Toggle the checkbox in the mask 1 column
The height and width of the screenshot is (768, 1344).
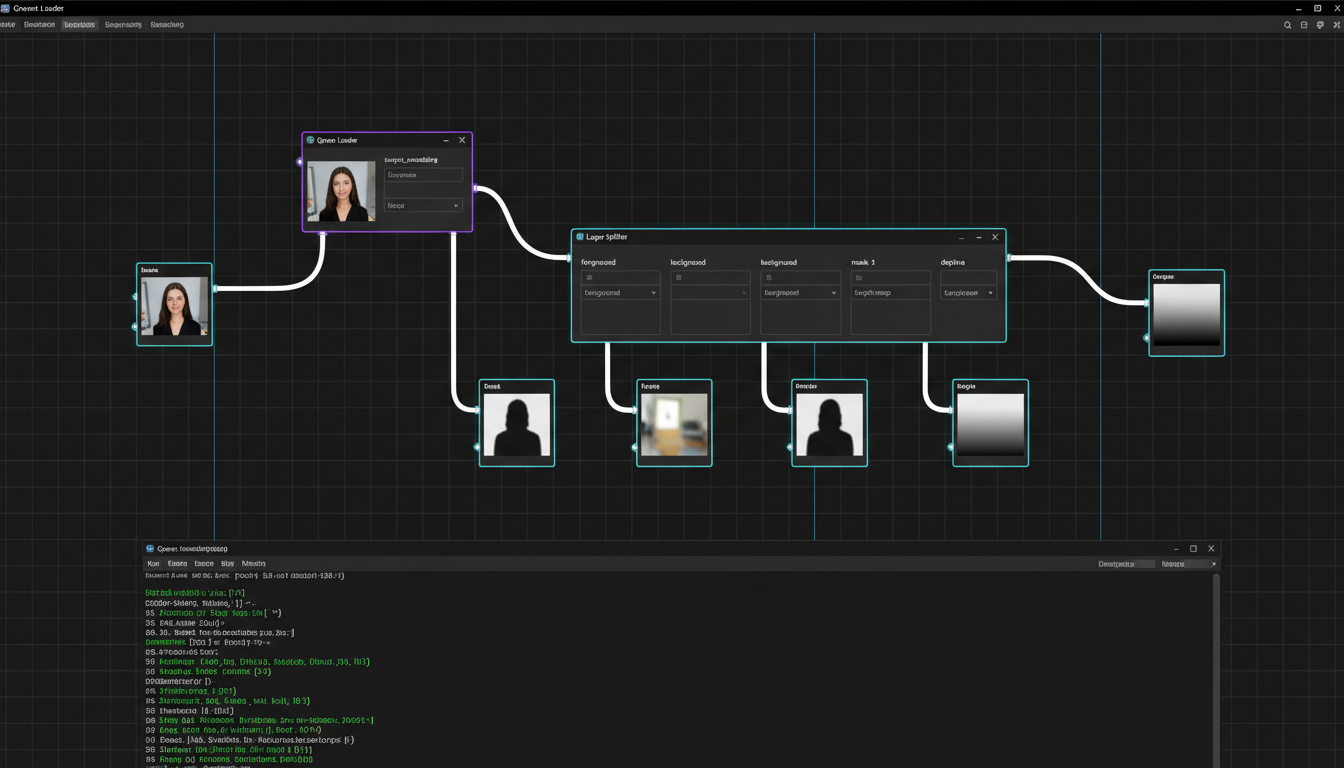pyautogui.click(x=859, y=278)
